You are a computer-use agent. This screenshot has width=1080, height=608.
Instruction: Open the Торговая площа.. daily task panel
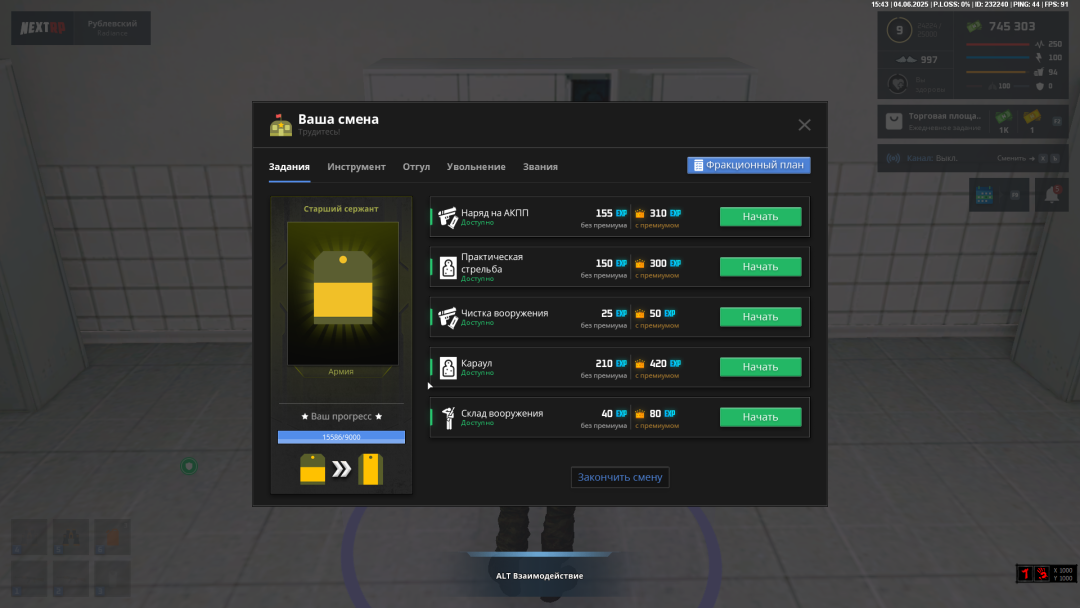tap(973, 121)
